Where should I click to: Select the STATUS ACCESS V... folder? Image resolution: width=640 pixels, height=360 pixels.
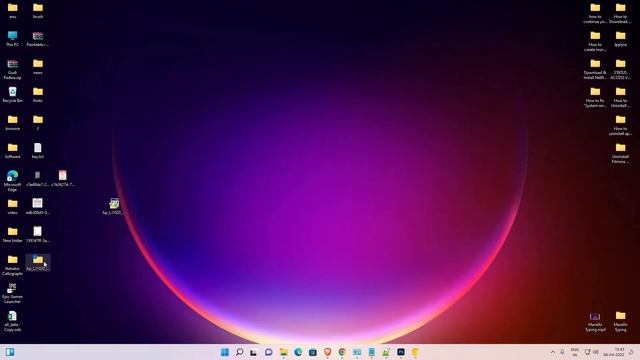620,69
